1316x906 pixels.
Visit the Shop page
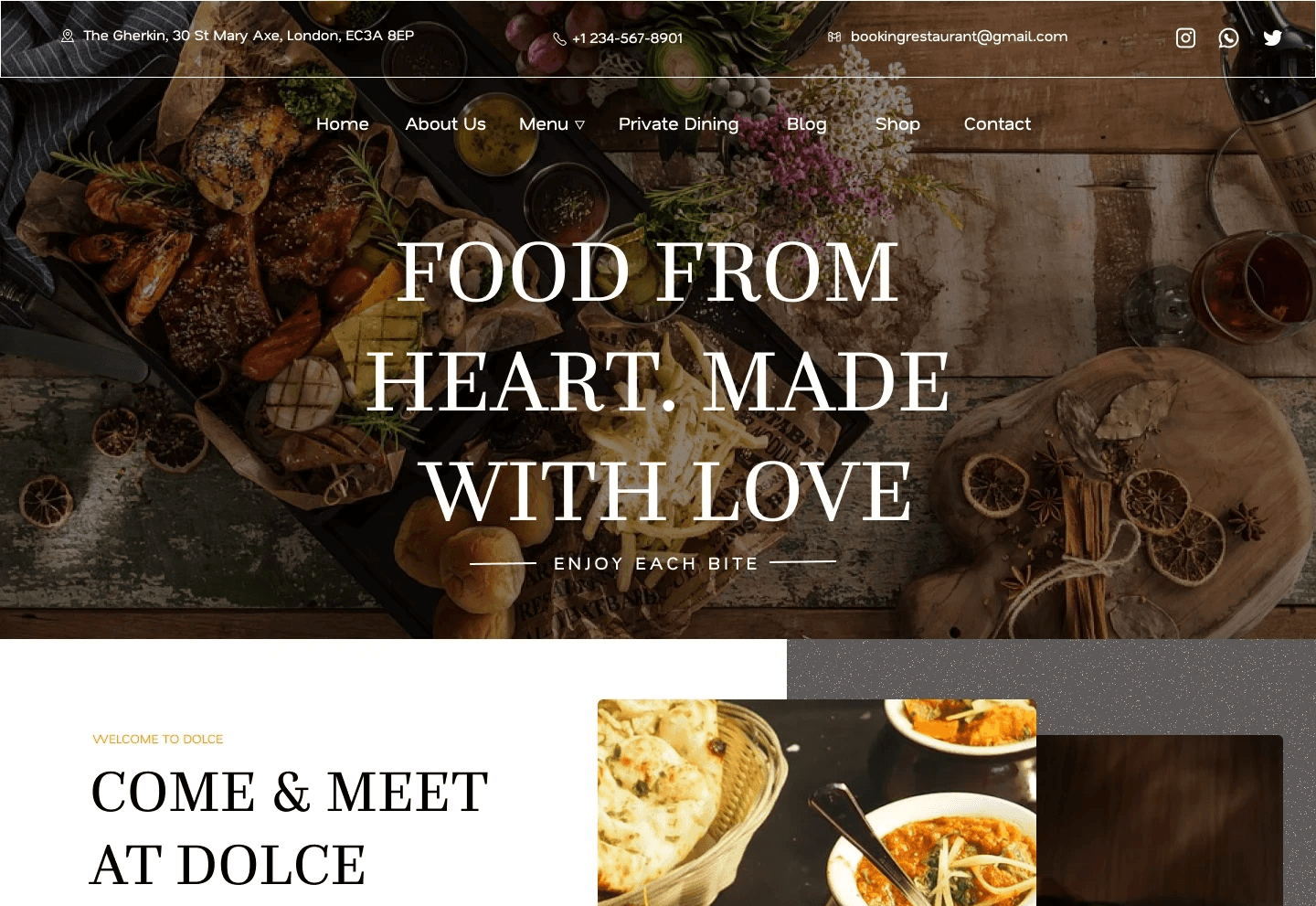pos(897,124)
